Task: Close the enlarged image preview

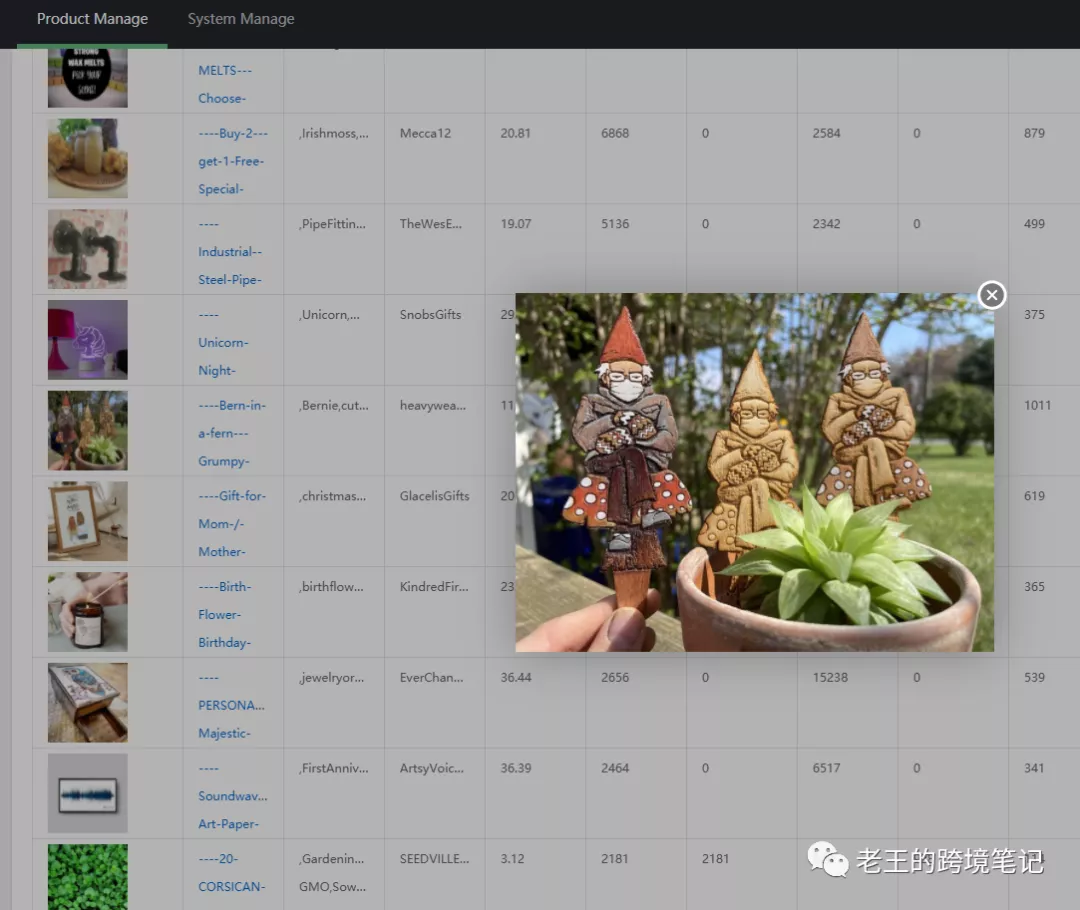Action: (991, 295)
